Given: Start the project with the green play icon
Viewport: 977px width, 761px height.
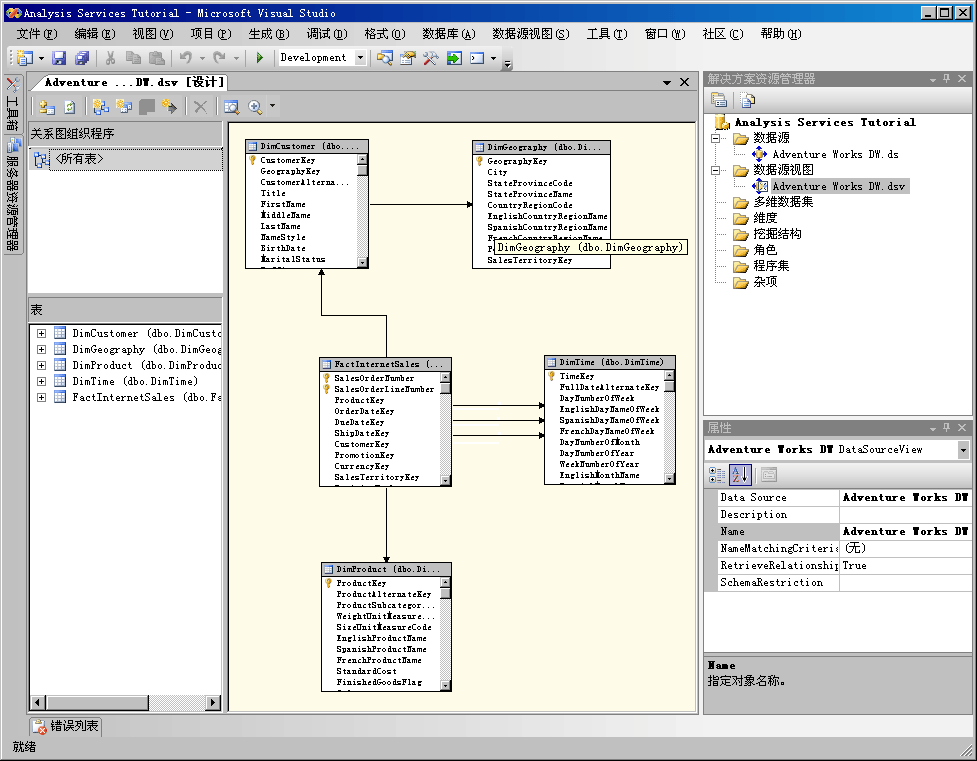Looking at the screenshot, I should click(x=260, y=58).
